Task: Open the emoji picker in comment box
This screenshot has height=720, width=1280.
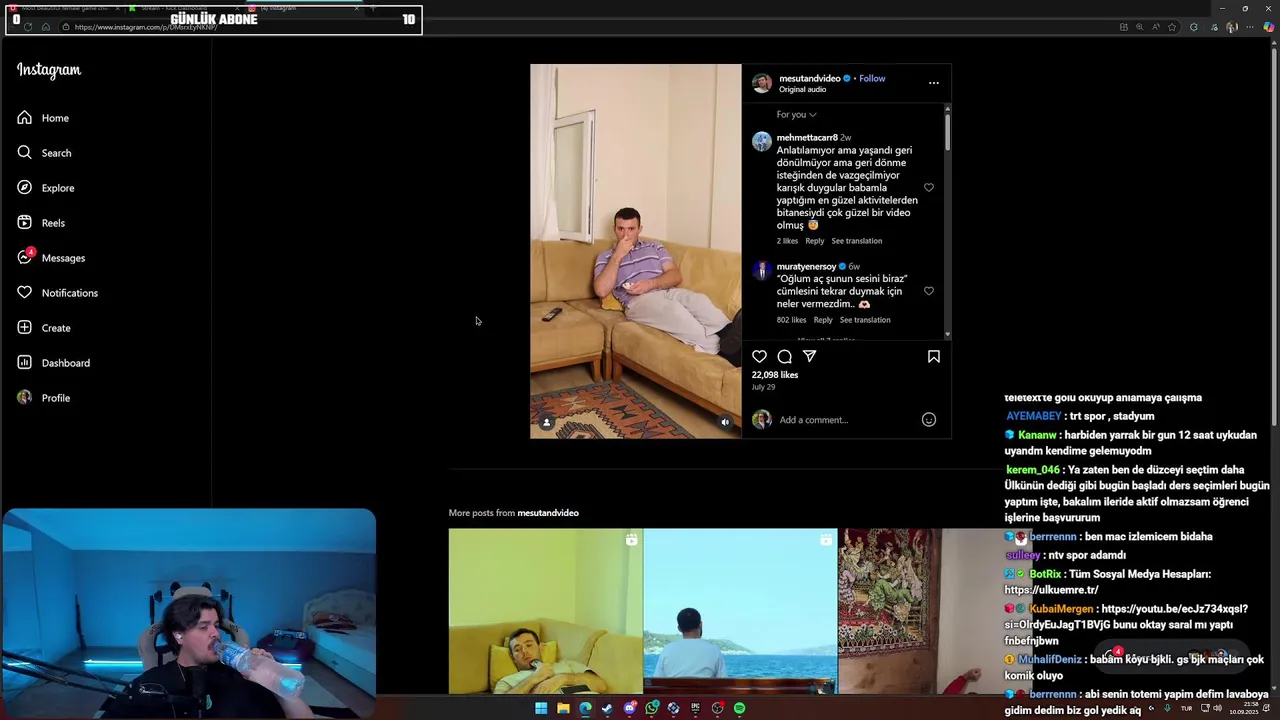Action: [x=928, y=420]
